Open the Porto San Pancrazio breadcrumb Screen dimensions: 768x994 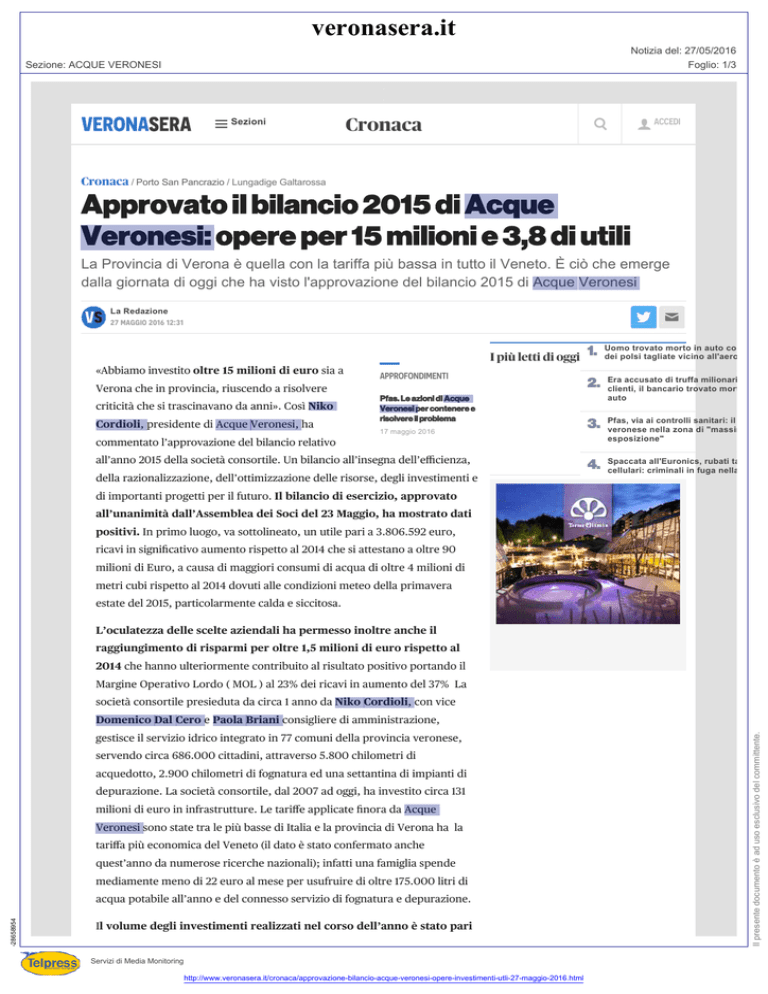[180, 182]
